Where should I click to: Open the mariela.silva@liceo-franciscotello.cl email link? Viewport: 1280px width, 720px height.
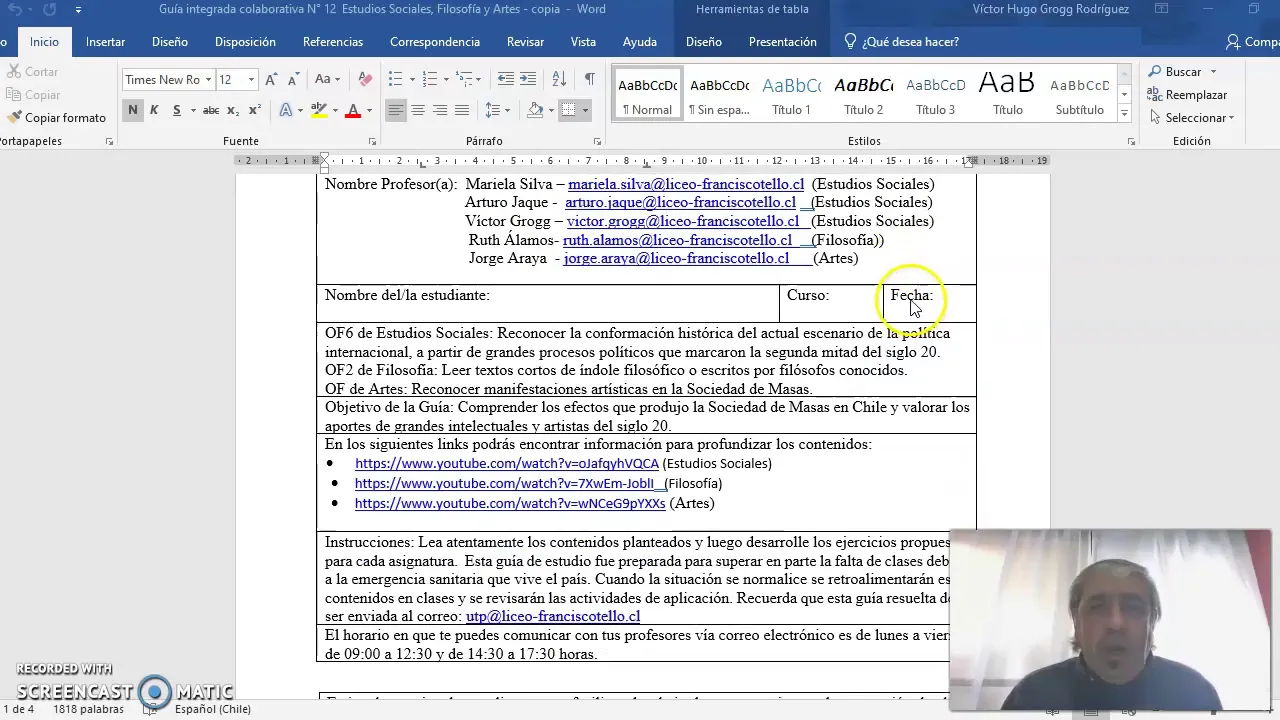point(686,184)
